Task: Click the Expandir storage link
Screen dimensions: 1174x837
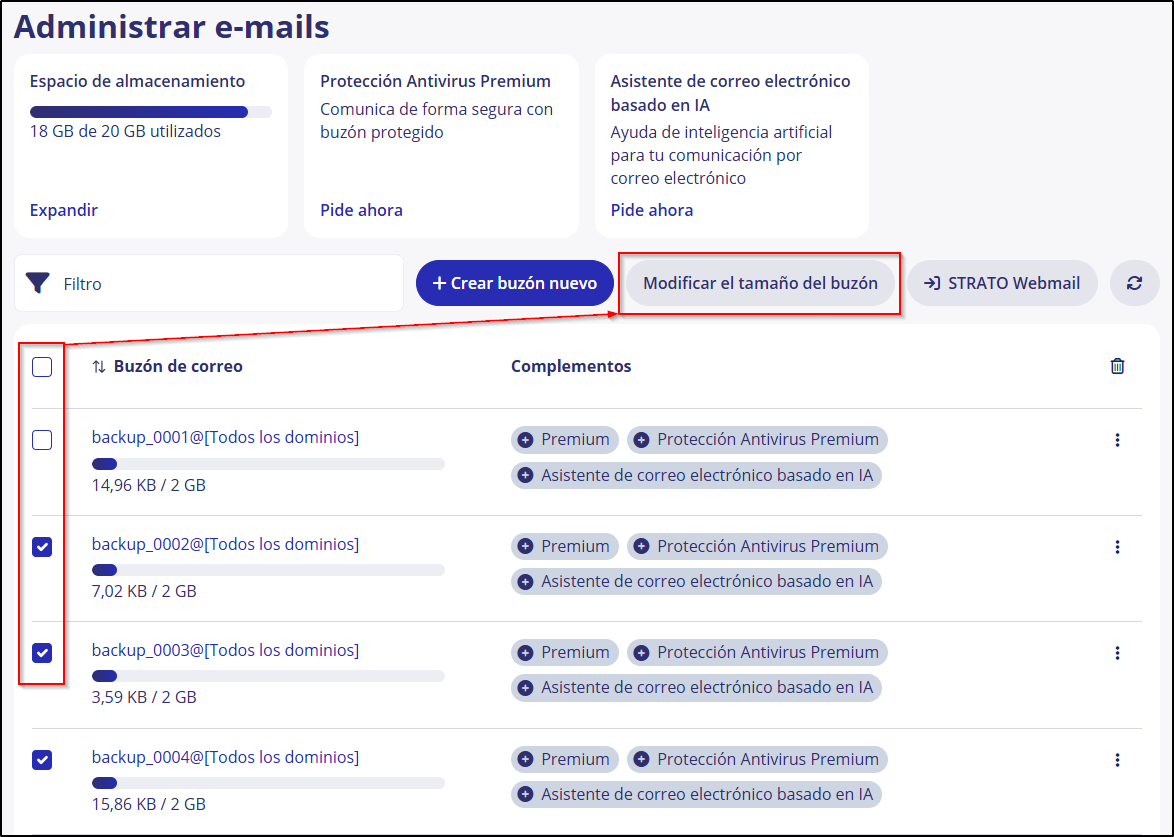Action: tap(62, 210)
